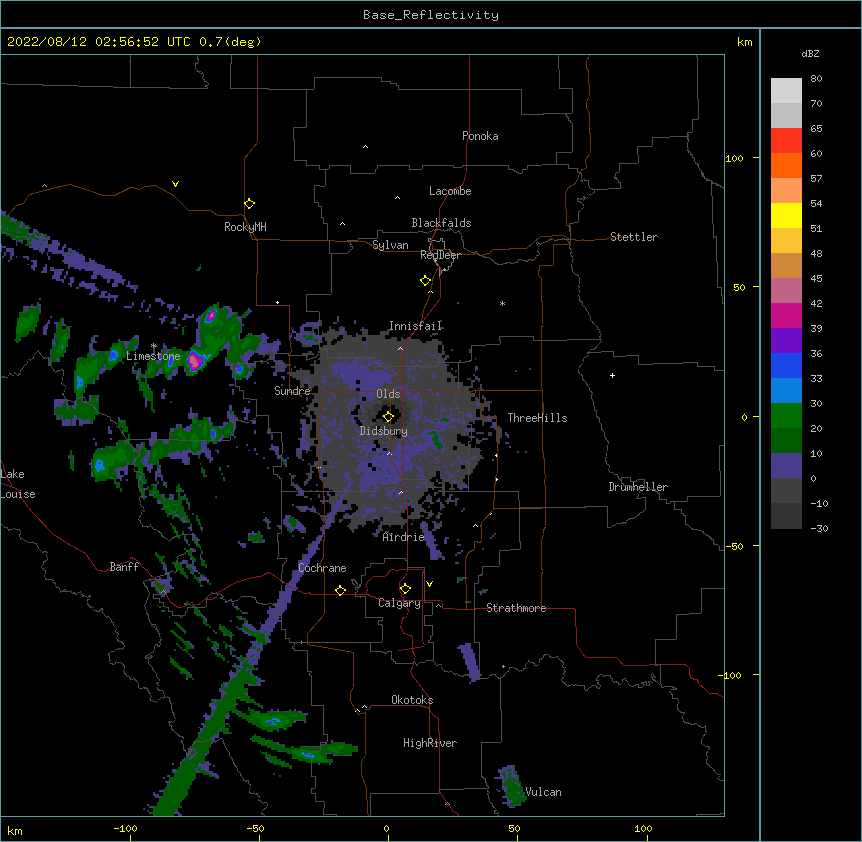Click the 100 tick on bottom axis
Screen dimensions: 862x842
[x=643, y=828]
